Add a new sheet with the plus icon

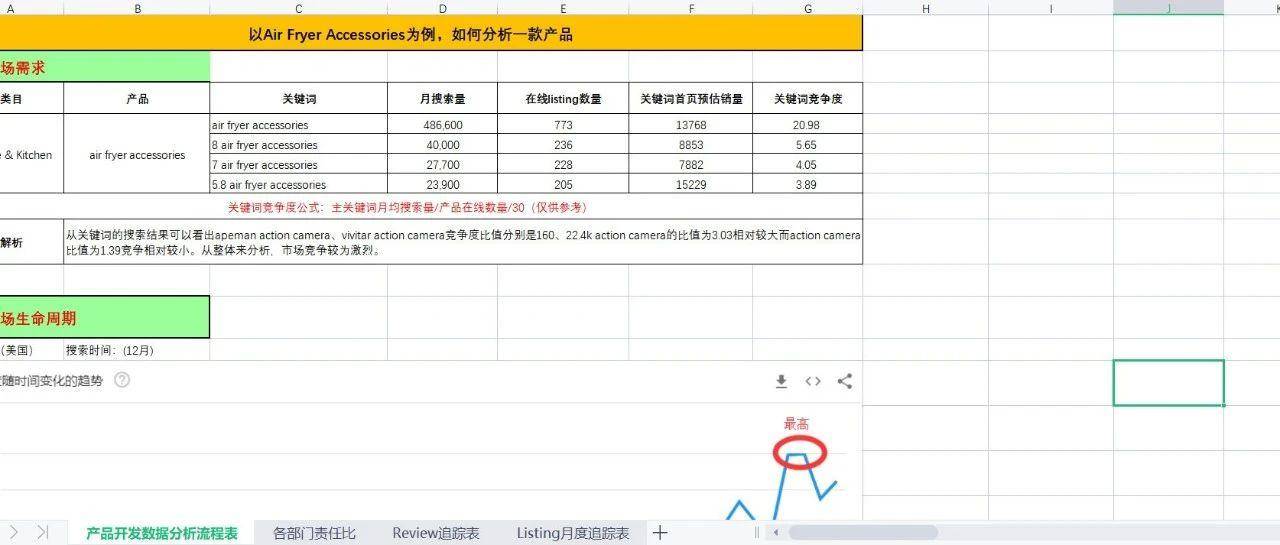660,533
